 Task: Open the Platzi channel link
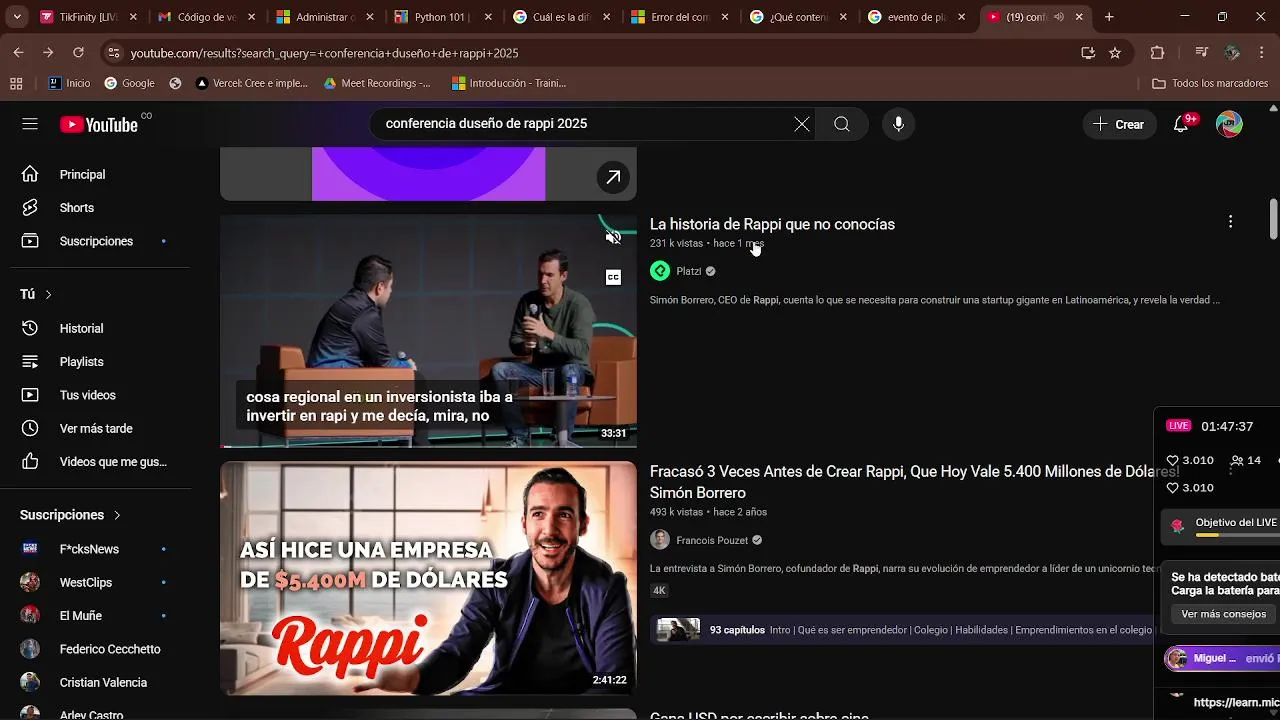(x=689, y=271)
